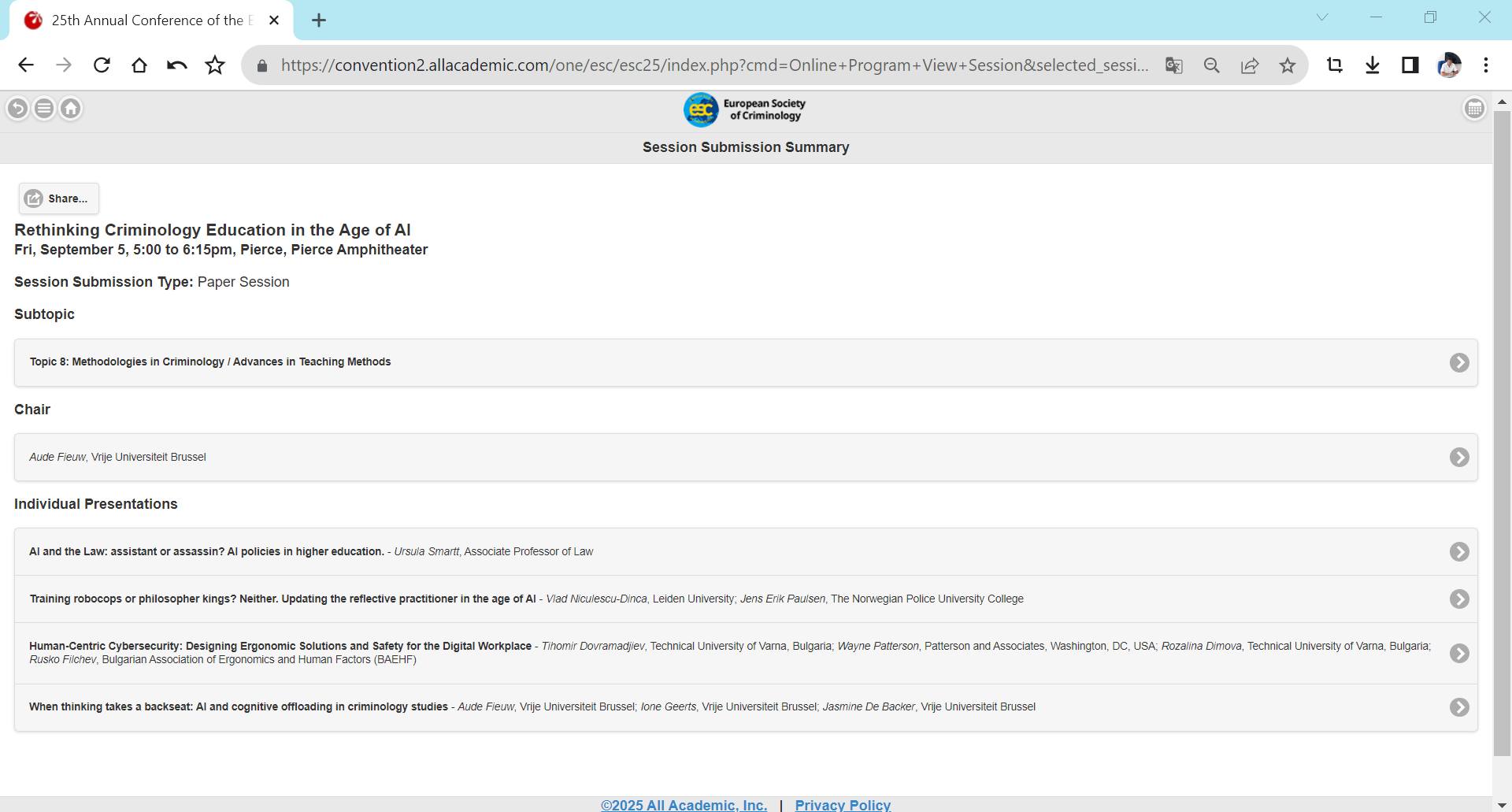Image resolution: width=1512 pixels, height=812 pixels.
Task: Expand chair Aude Fieuw row arrow
Action: pos(1459,458)
